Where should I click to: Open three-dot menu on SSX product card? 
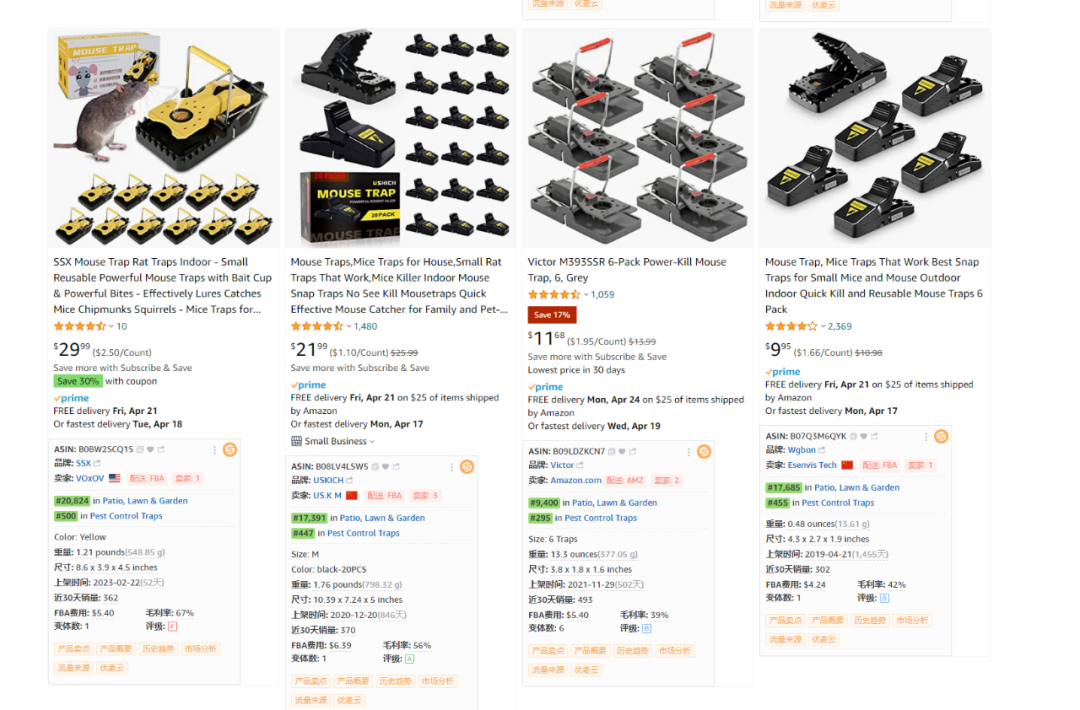click(215, 450)
